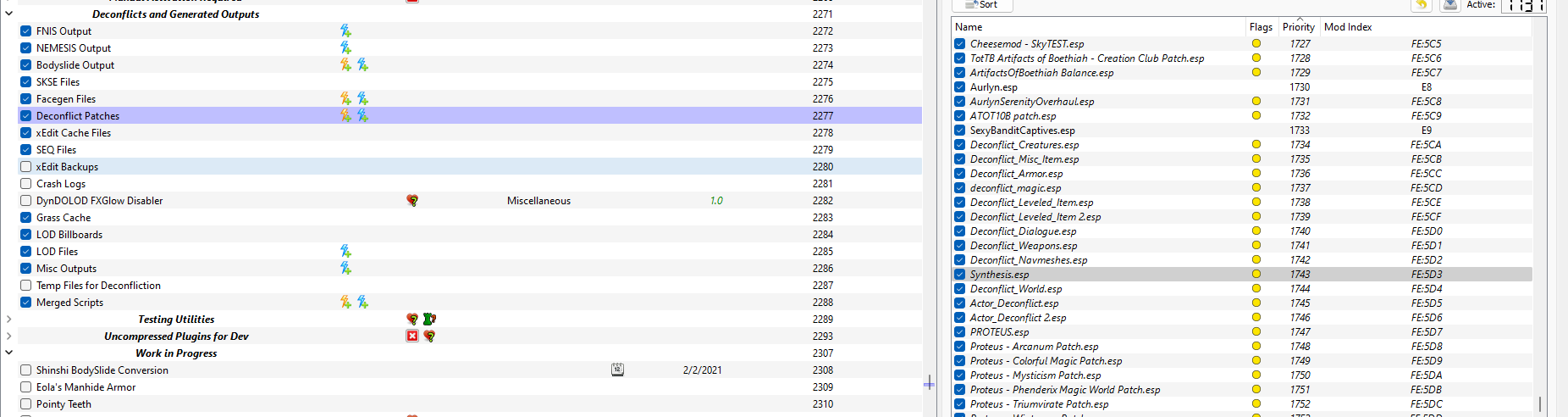Enable Temp Files for Deconfliction checkbox
Viewport: 1568px width, 417px height.
[x=26, y=286]
